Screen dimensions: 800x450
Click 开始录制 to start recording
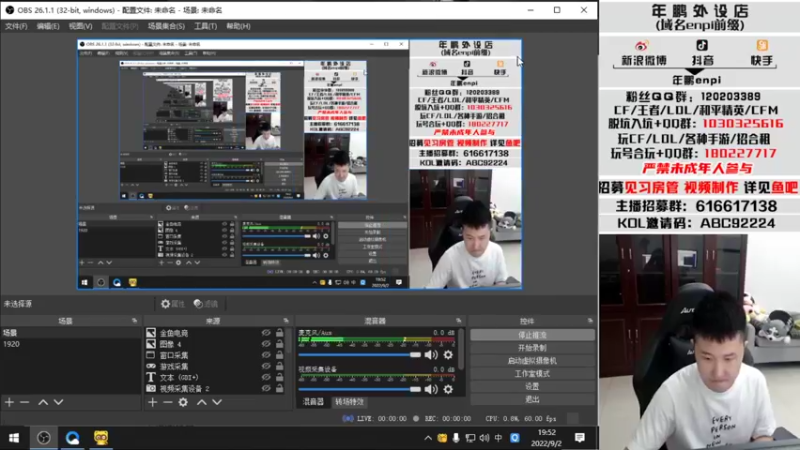pyautogui.click(x=532, y=348)
